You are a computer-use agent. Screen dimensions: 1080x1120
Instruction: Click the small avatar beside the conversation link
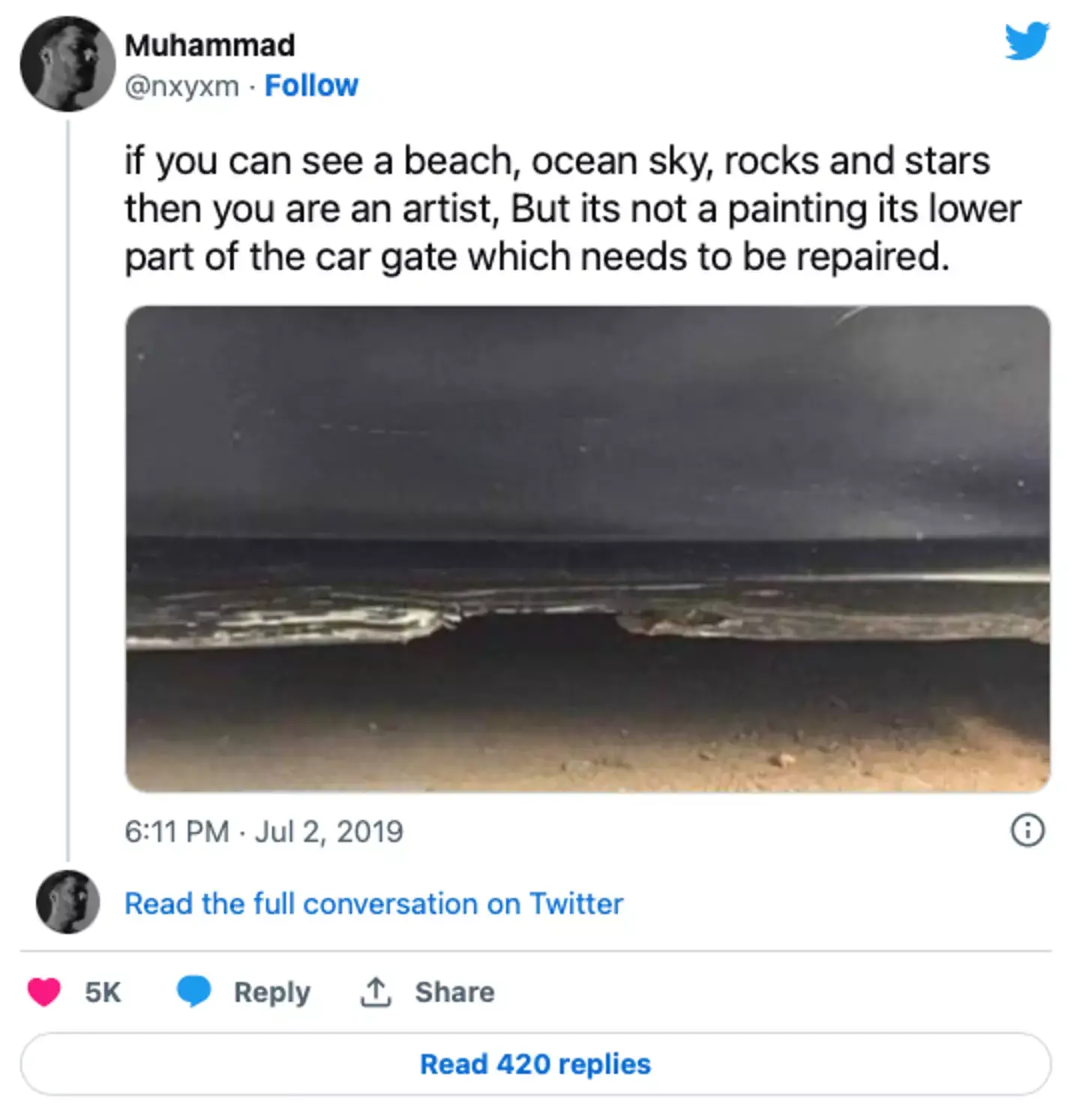[67, 903]
